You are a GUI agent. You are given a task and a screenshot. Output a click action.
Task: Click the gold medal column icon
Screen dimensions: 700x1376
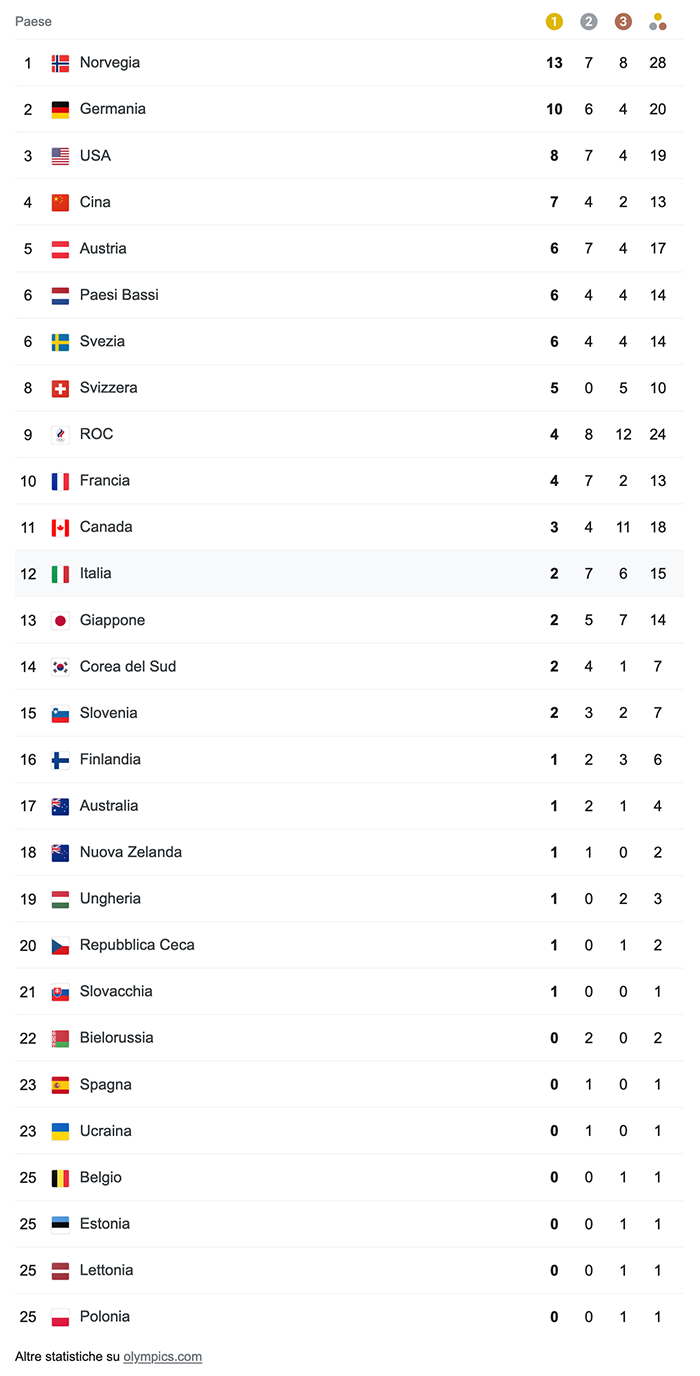pos(554,21)
